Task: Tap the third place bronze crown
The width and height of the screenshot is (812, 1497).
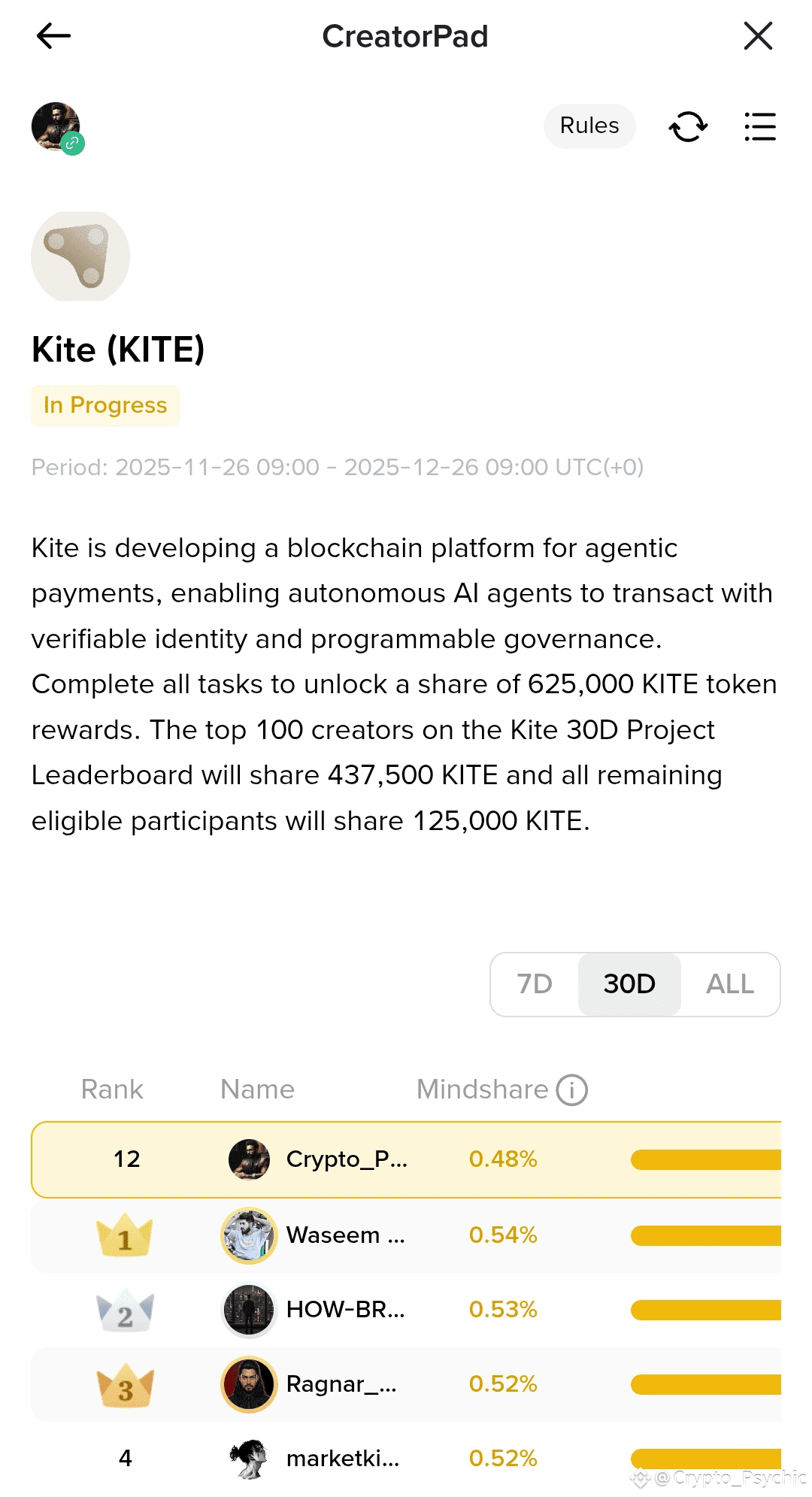Action: (x=125, y=1385)
